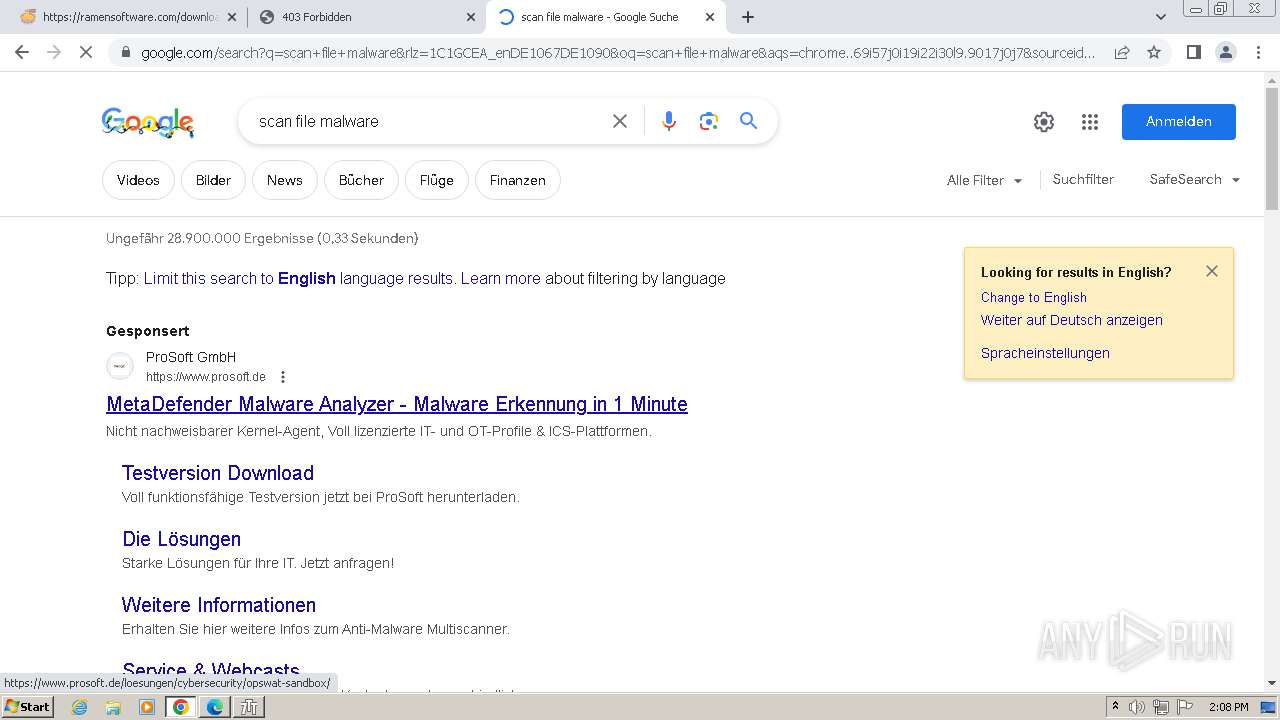Viewport: 1280px width, 720px height.
Task: Close the 403 Forbidden tab
Action: point(471,17)
